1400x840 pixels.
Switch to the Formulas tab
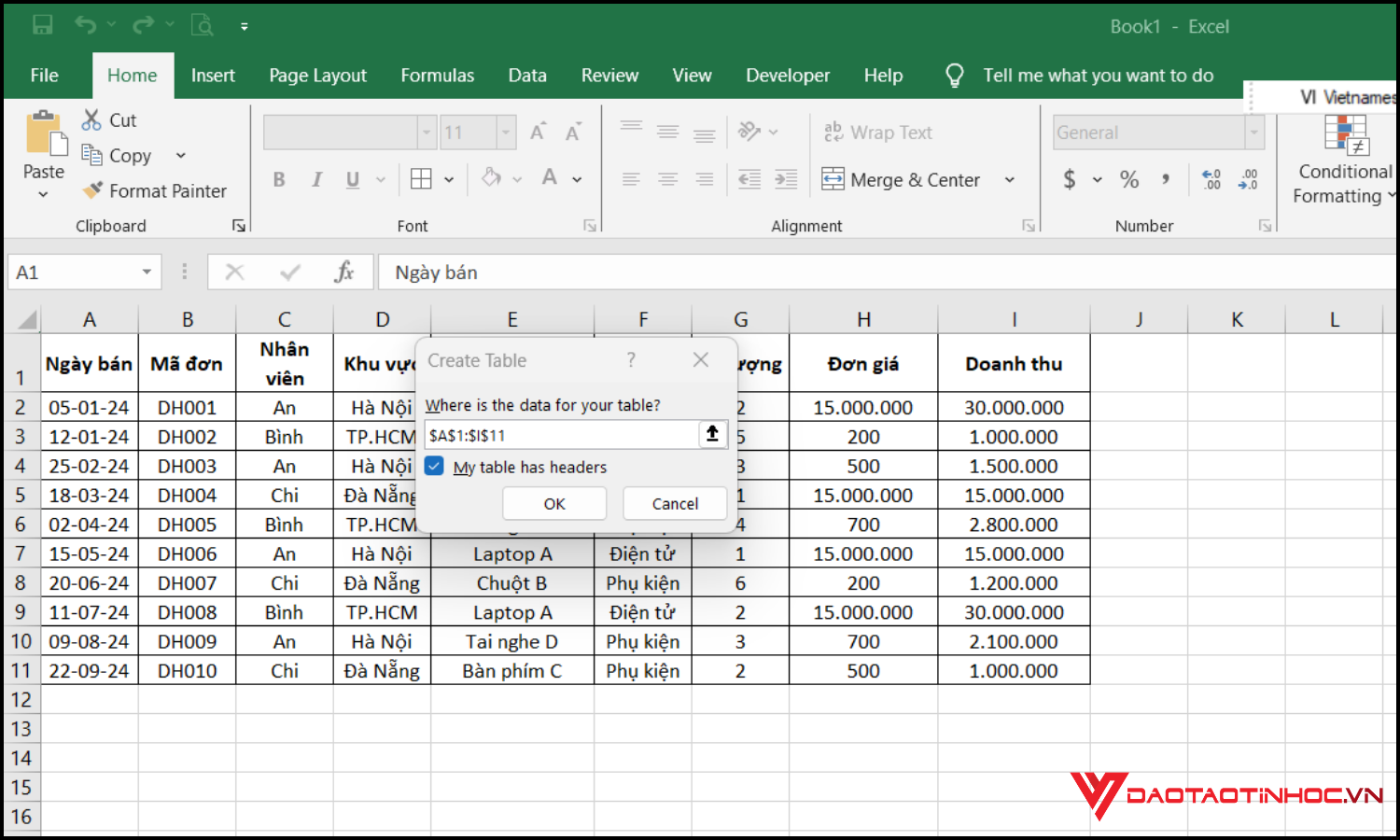point(437,75)
